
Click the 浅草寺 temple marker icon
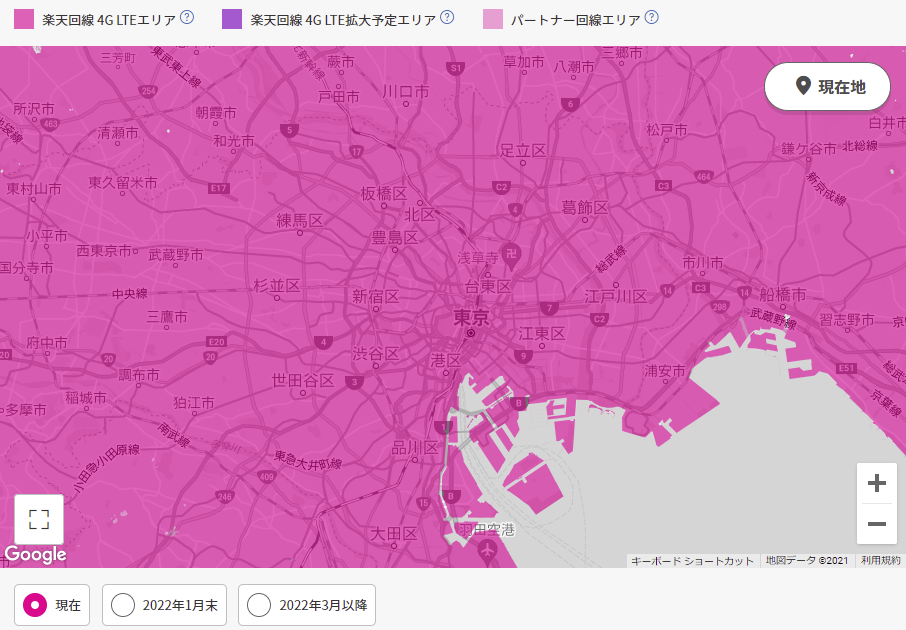point(511,251)
